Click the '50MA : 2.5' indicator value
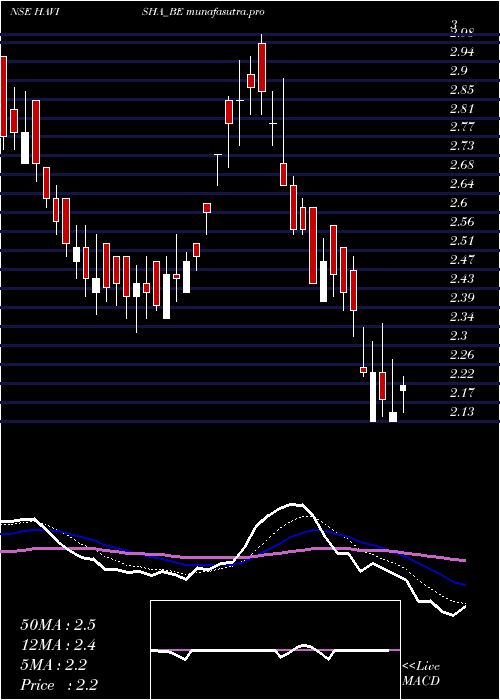This screenshot has width=500, height=700. [x=58, y=625]
